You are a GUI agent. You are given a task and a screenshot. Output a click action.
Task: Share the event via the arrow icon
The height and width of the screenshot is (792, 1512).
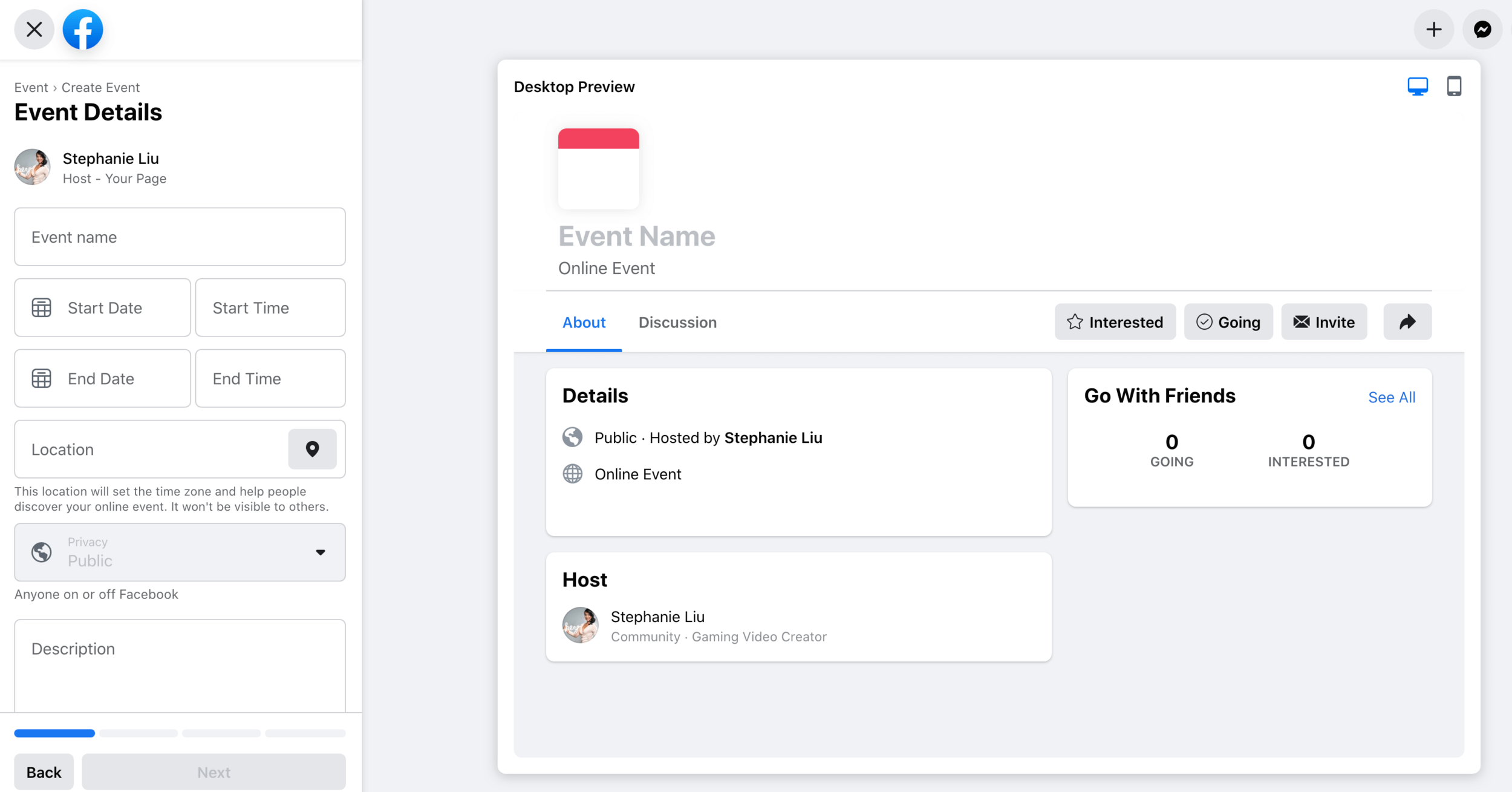pyautogui.click(x=1407, y=322)
